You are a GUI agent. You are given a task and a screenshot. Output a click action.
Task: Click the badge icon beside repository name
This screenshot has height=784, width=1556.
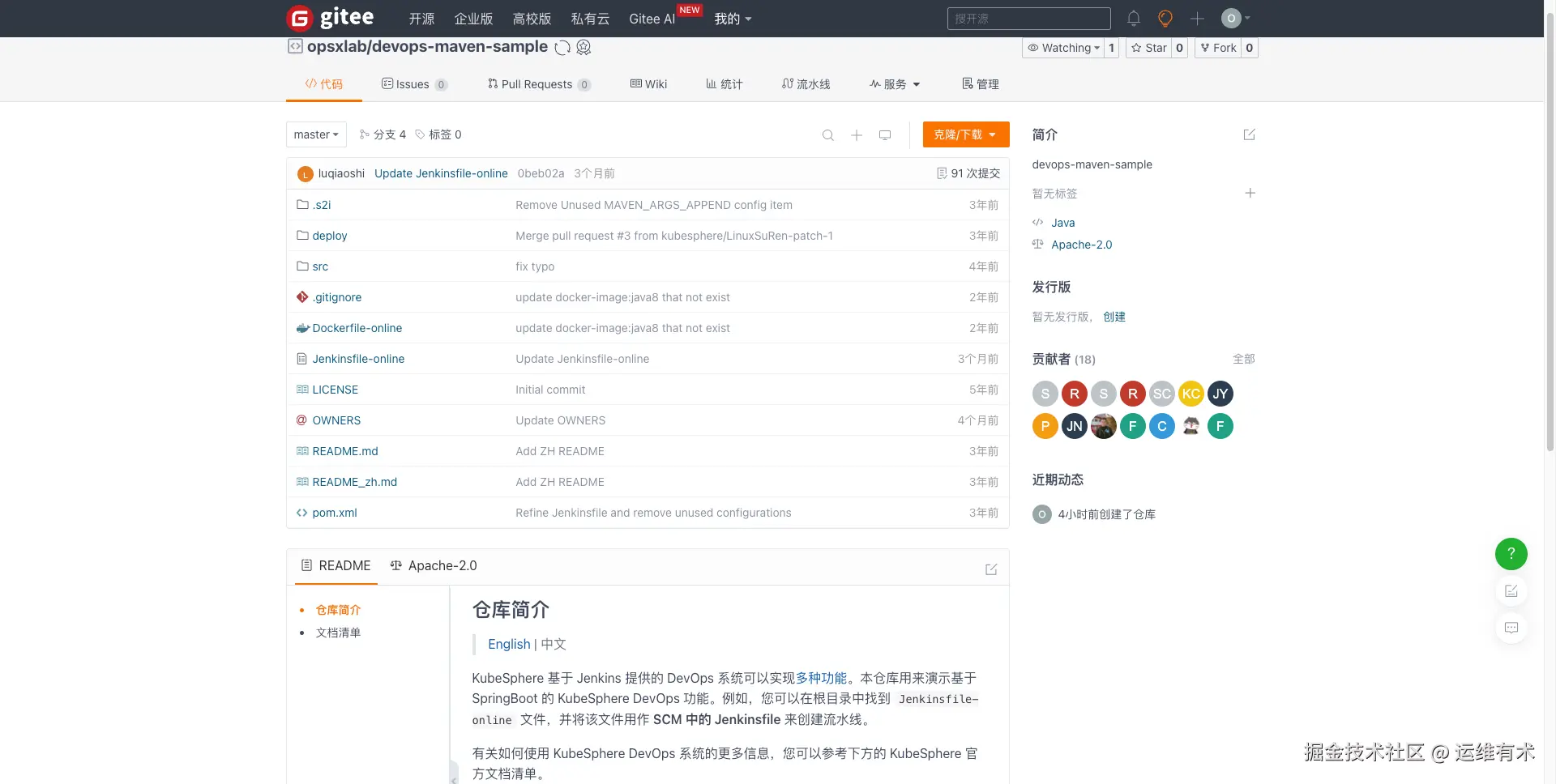click(583, 48)
